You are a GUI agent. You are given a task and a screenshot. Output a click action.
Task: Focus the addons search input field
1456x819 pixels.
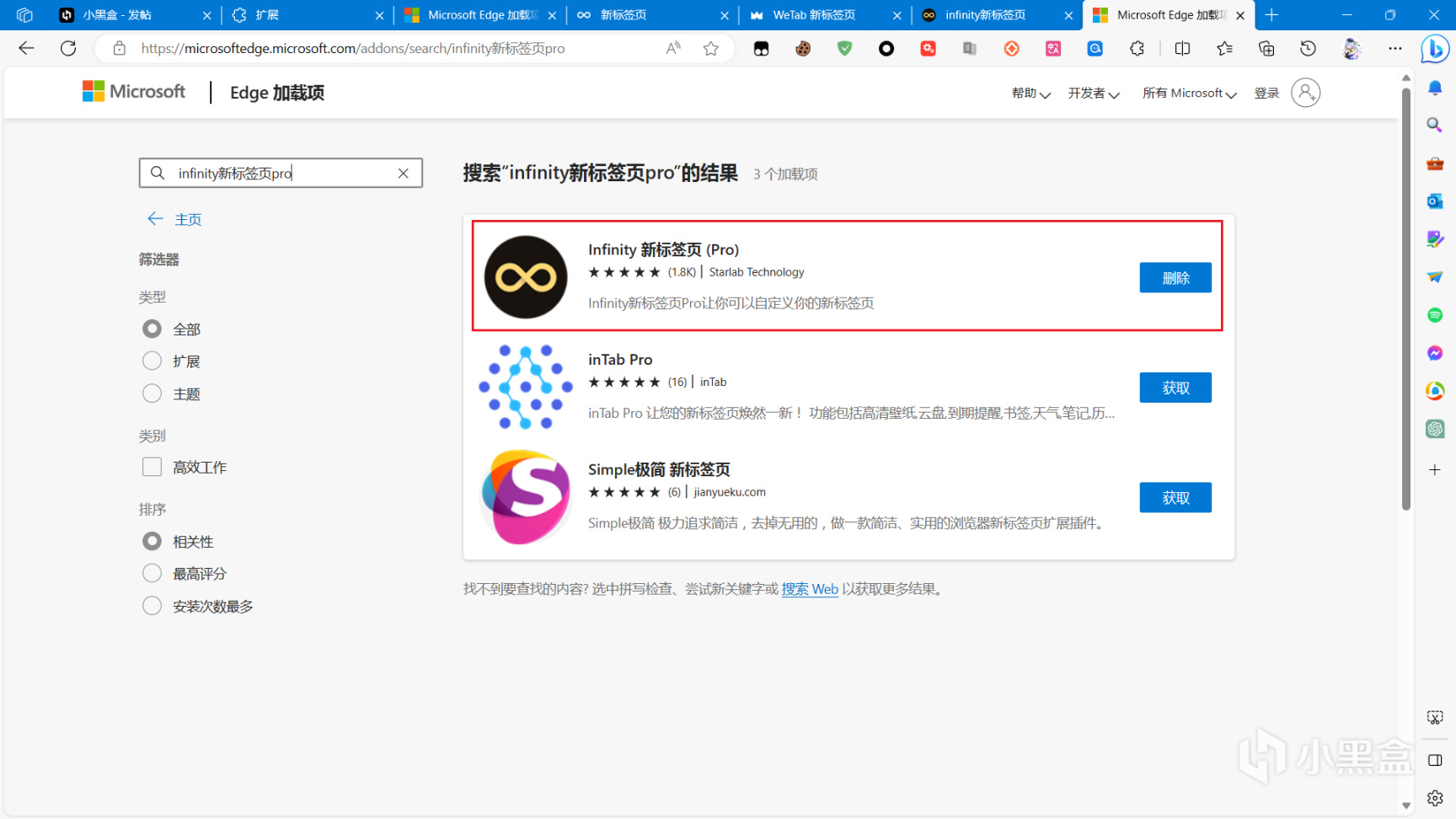[x=281, y=173]
